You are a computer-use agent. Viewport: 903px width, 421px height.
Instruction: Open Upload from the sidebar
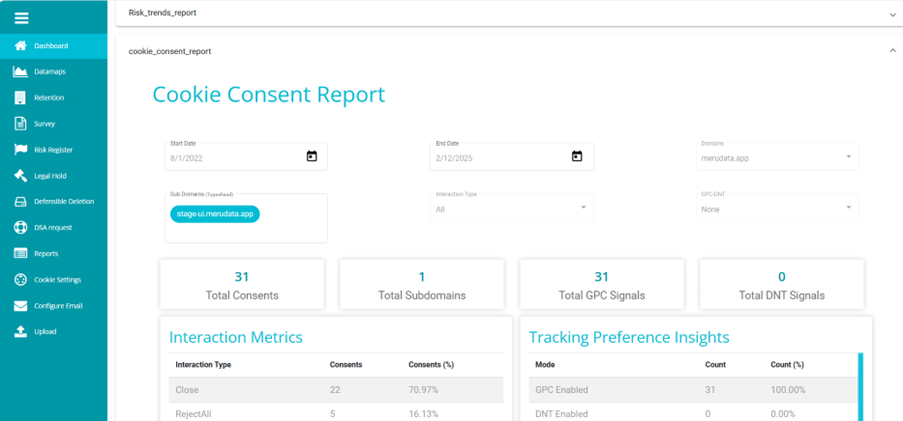click(54, 331)
